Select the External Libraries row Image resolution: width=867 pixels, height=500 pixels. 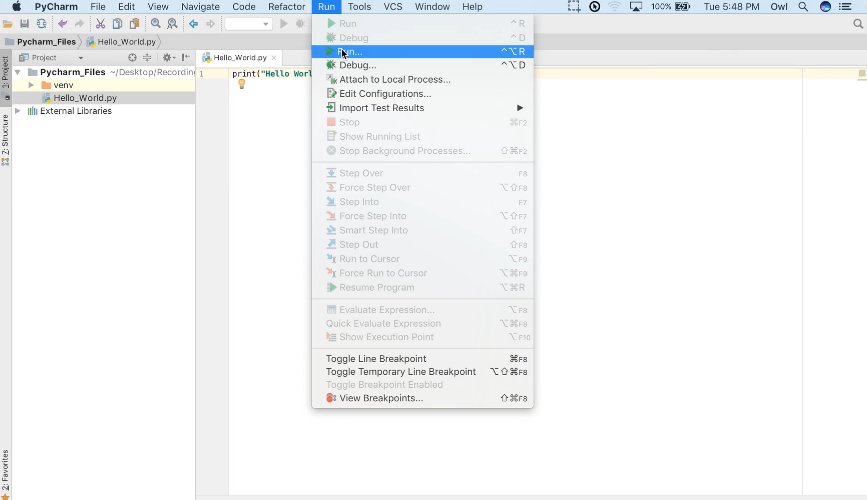click(x=103, y=111)
